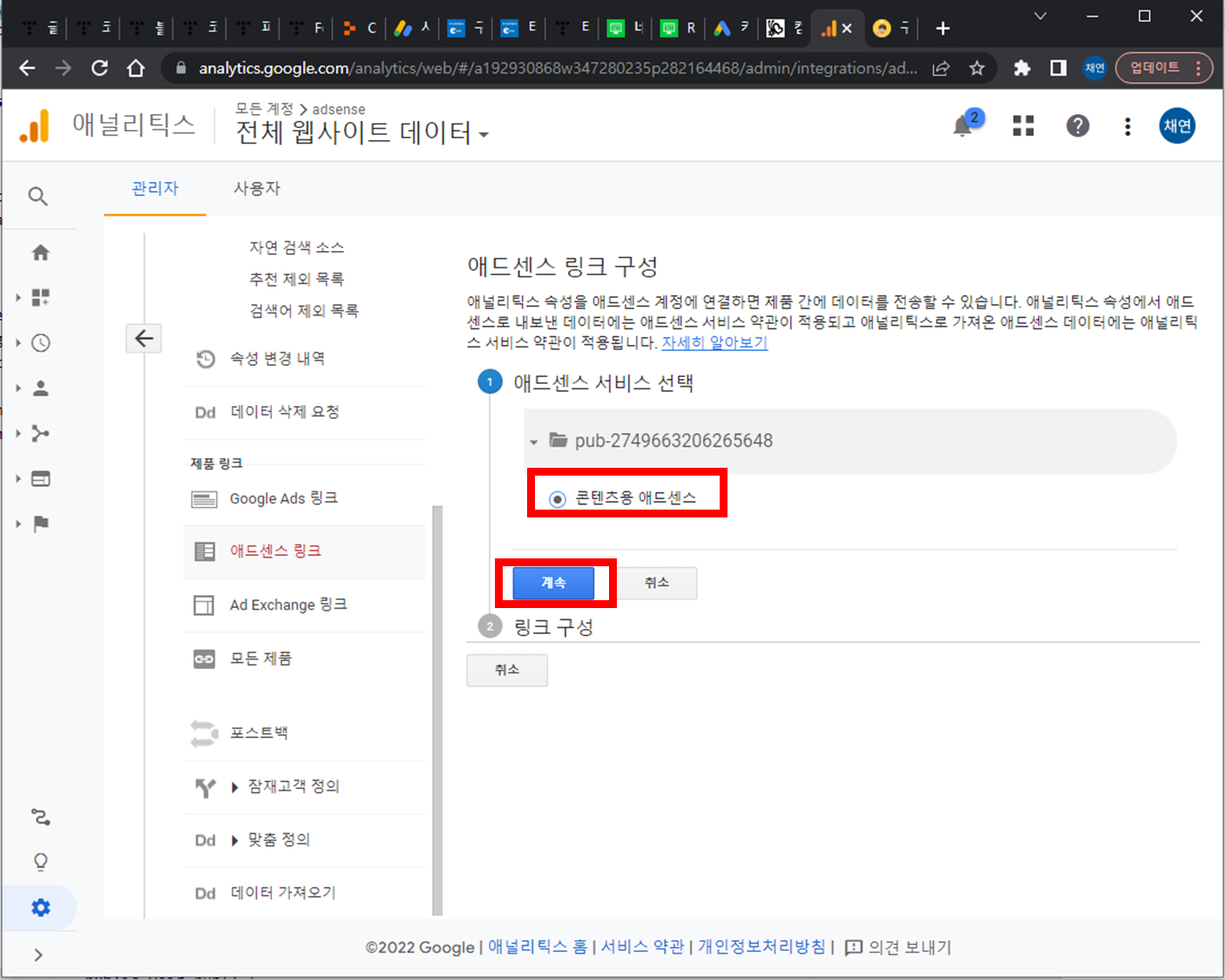Click 의견 보내기 feedback link
1225x980 pixels.
[898, 948]
